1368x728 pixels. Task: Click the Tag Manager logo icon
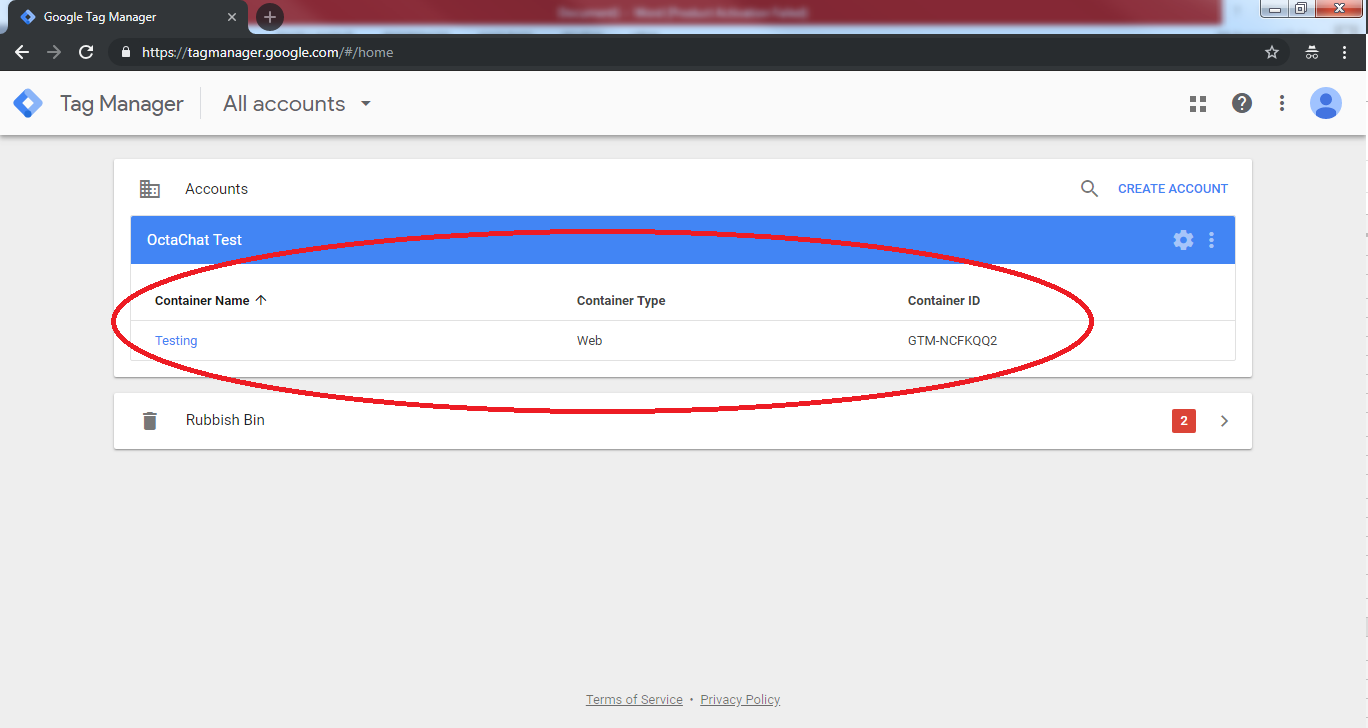(x=28, y=103)
